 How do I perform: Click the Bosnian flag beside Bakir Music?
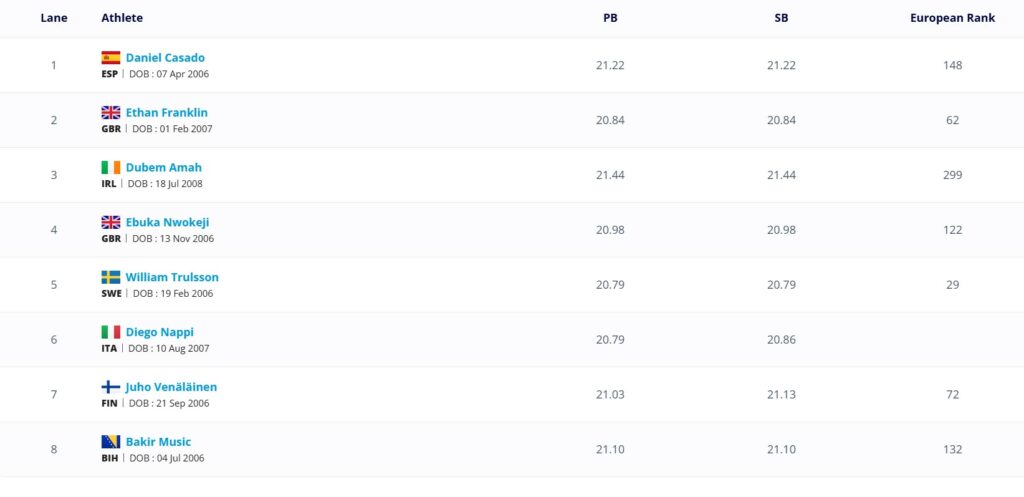(110, 442)
